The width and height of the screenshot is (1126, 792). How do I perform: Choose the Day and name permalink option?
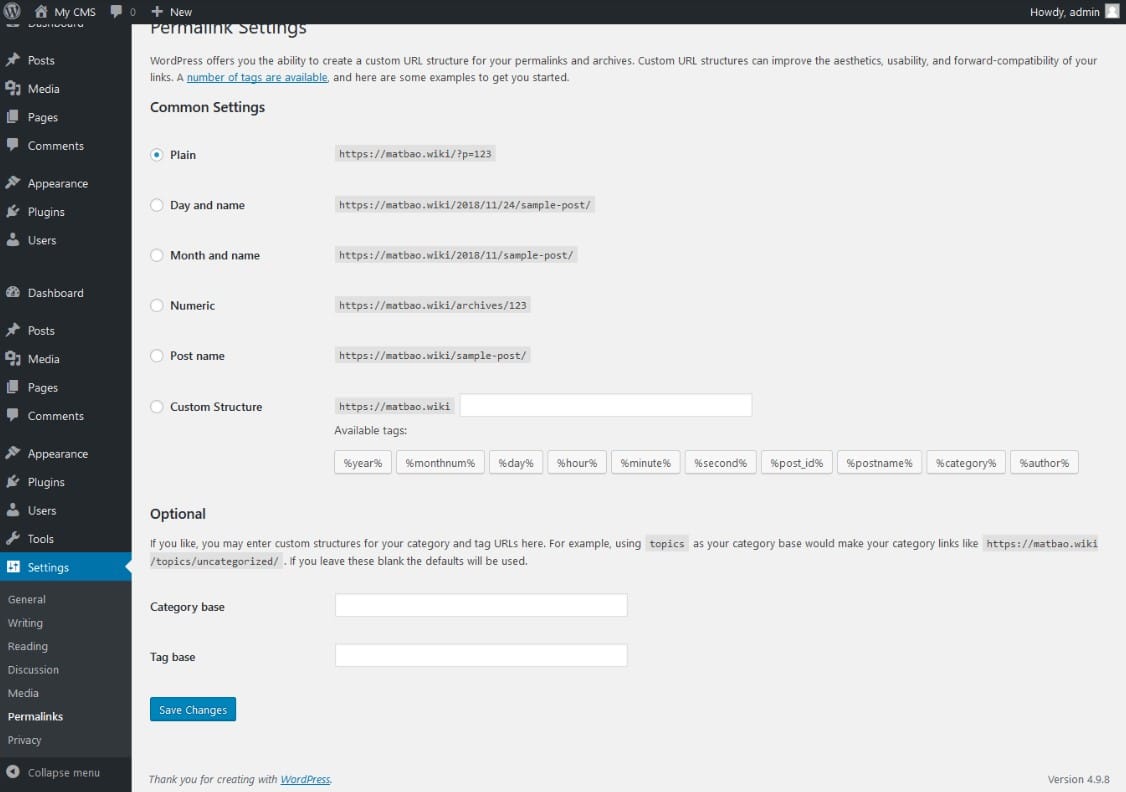(156, 205)
